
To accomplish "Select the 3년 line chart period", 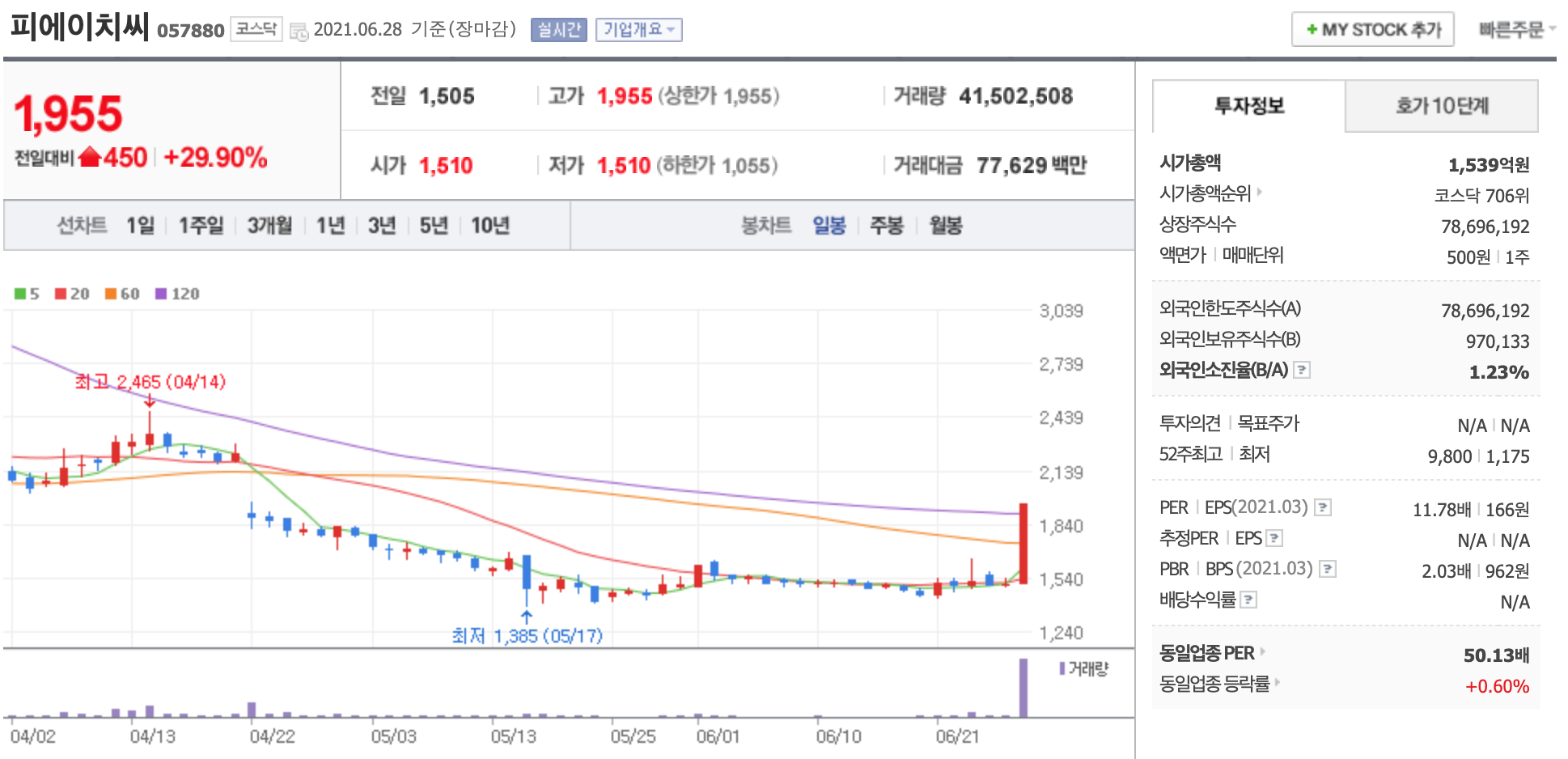I will 382,225.
